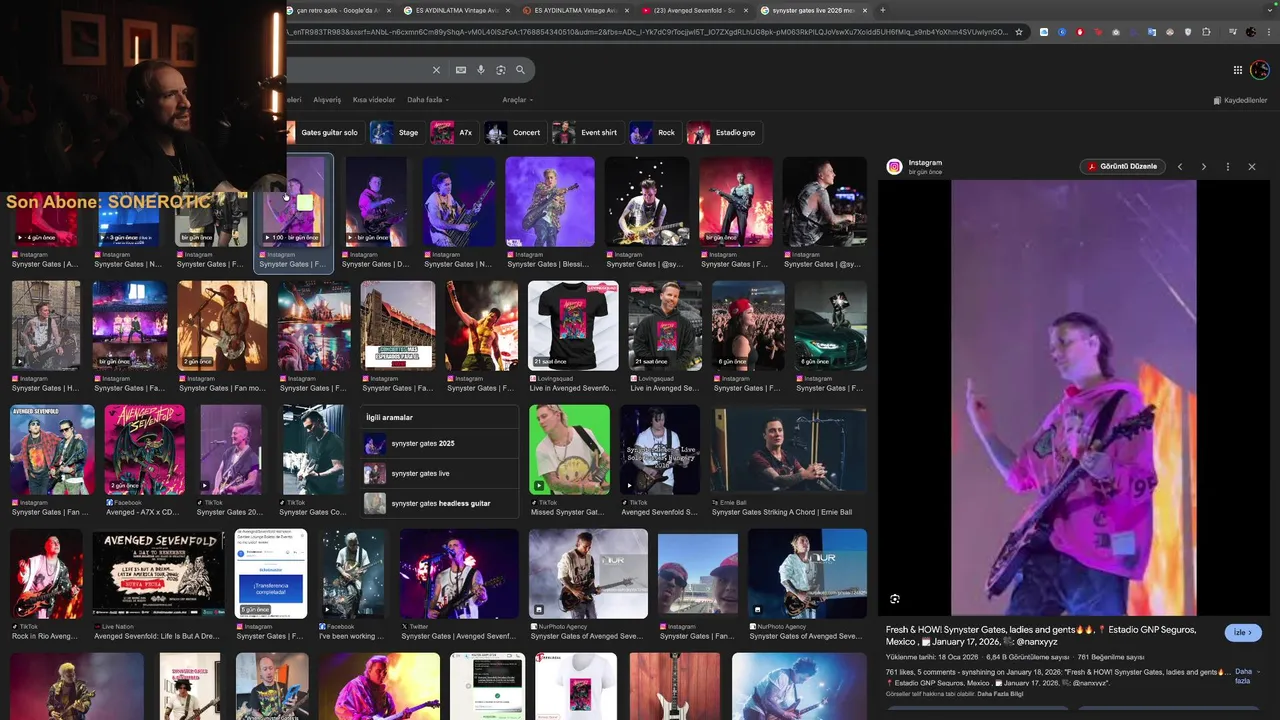Click inside the Google search text field

357,70
